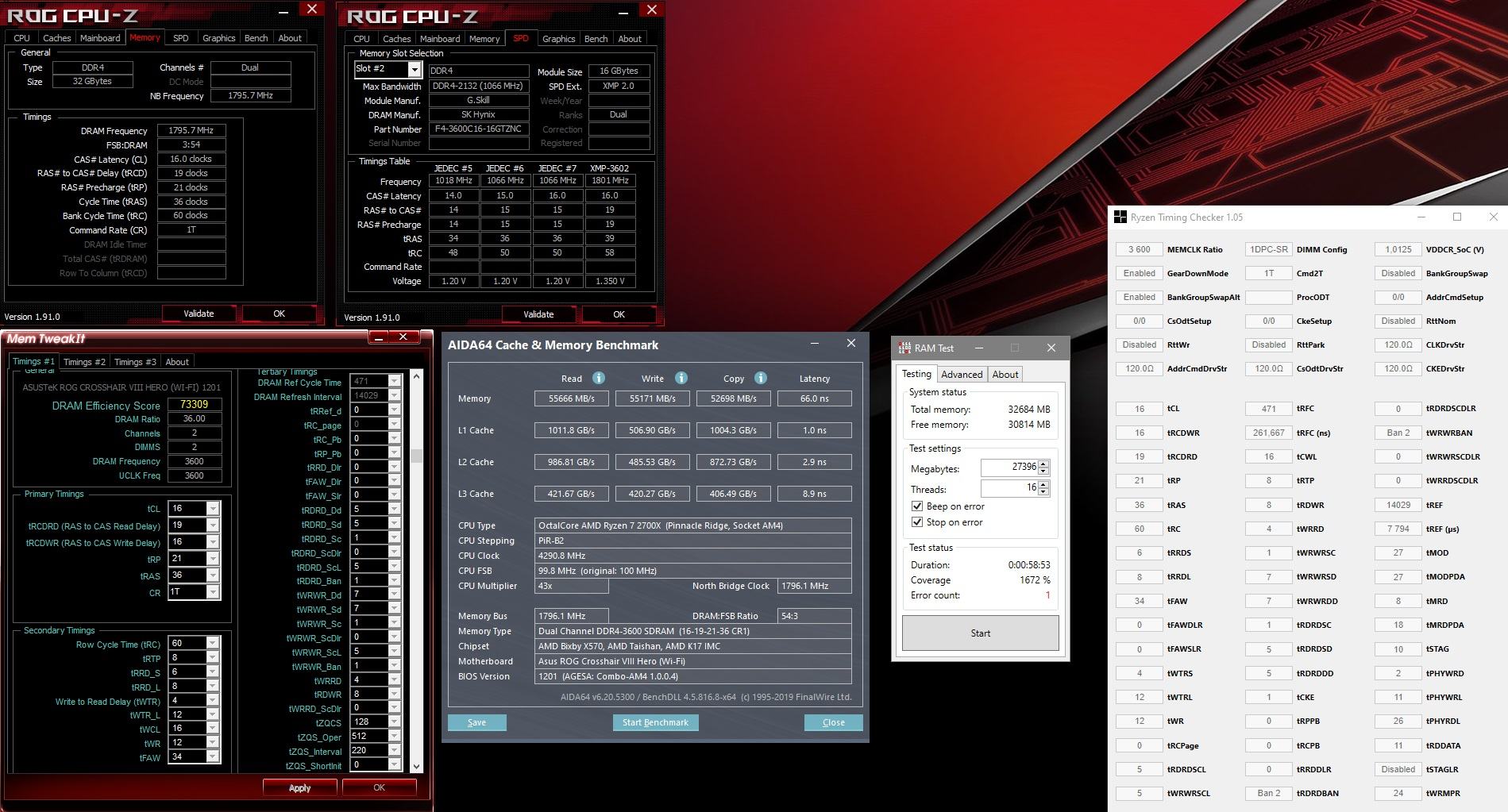Minimize the AIDA64 benchmark window
Screen dimensions: 1508x812
[x=814, y=344]
